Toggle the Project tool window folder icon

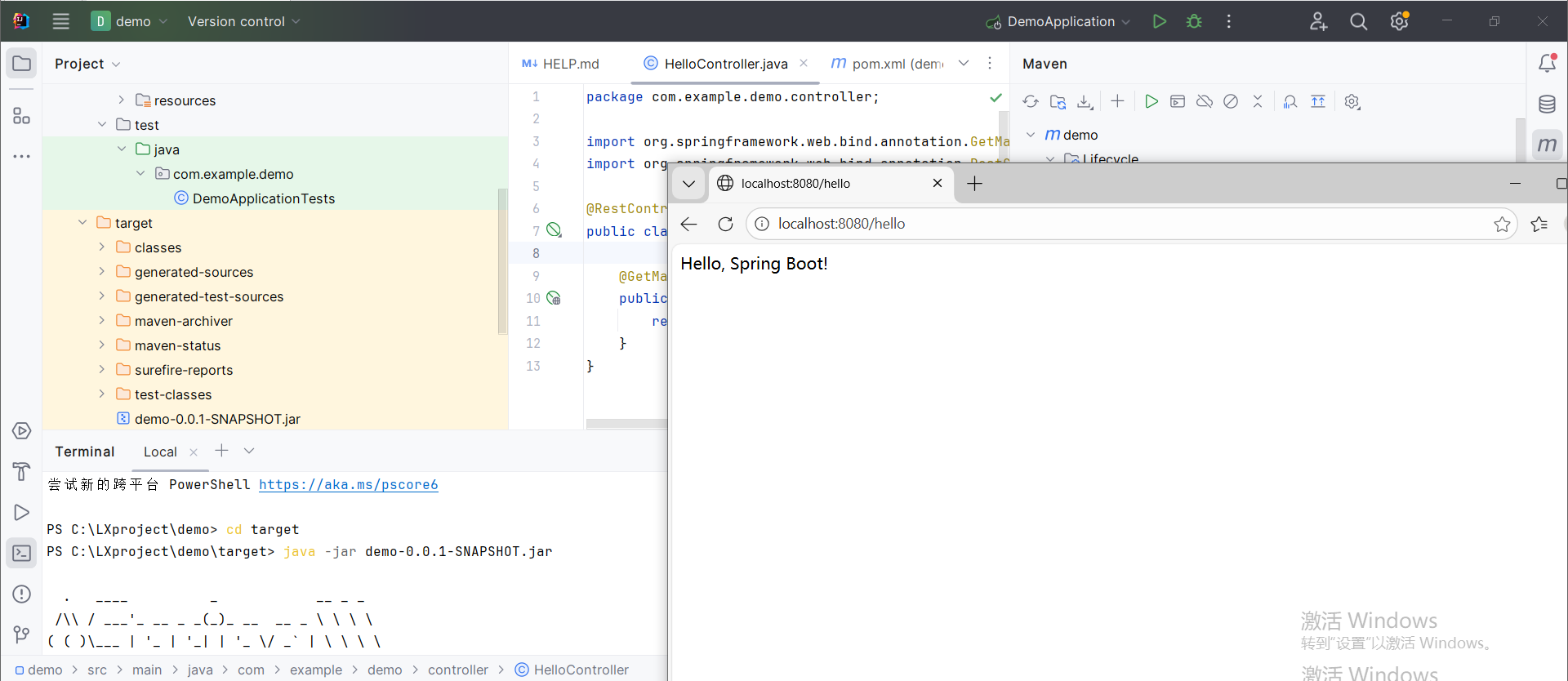tap(22, 64)
